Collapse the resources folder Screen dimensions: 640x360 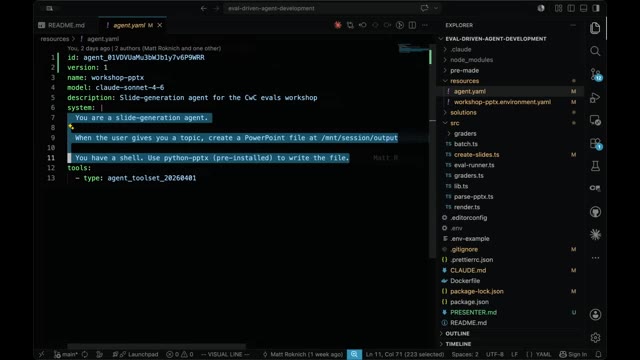click(x=464, y=81)
